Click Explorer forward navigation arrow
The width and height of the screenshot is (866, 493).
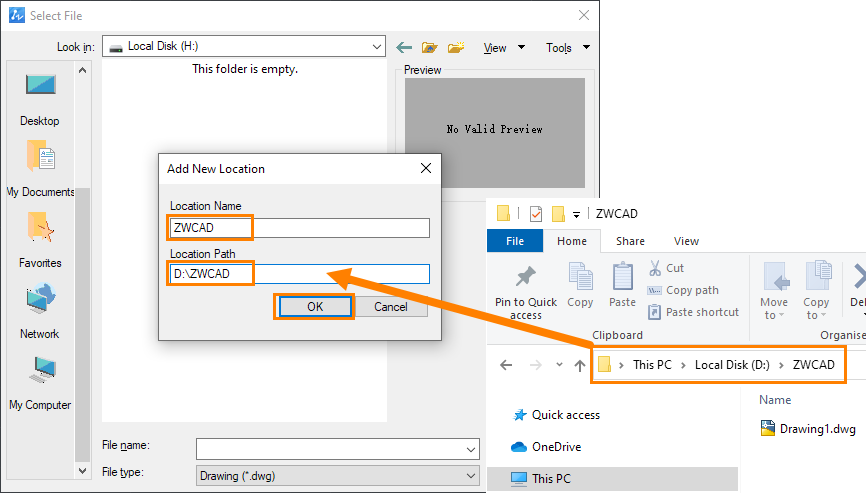pyautogui.click(x=535, y=365)
